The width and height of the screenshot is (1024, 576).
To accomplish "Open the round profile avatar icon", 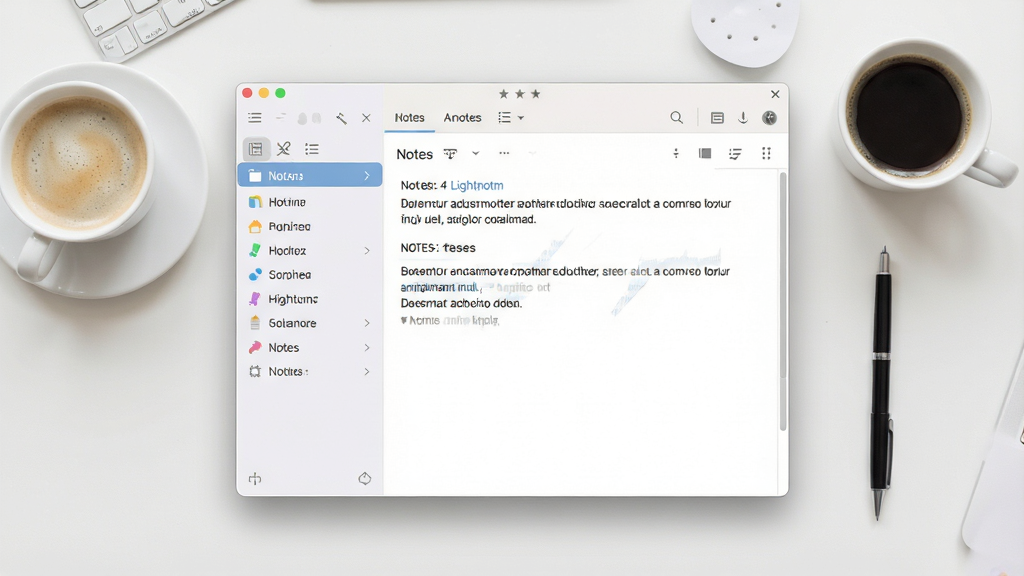I will 769,118.
